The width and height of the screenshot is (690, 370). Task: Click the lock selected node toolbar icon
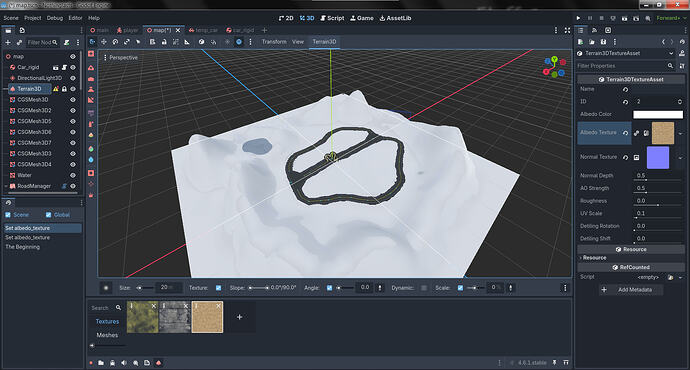click(x=164, y=42)
